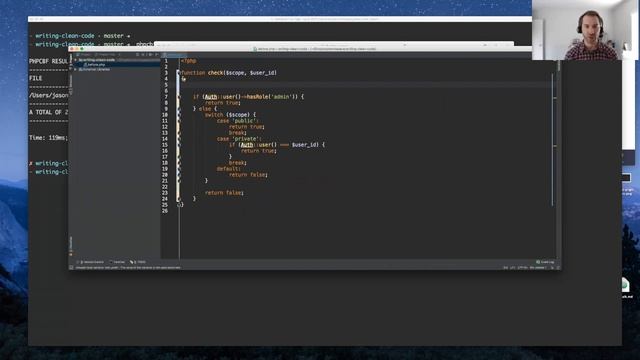Fold the if block at line 7
640x360 pixels.
(x=178, y=97)
